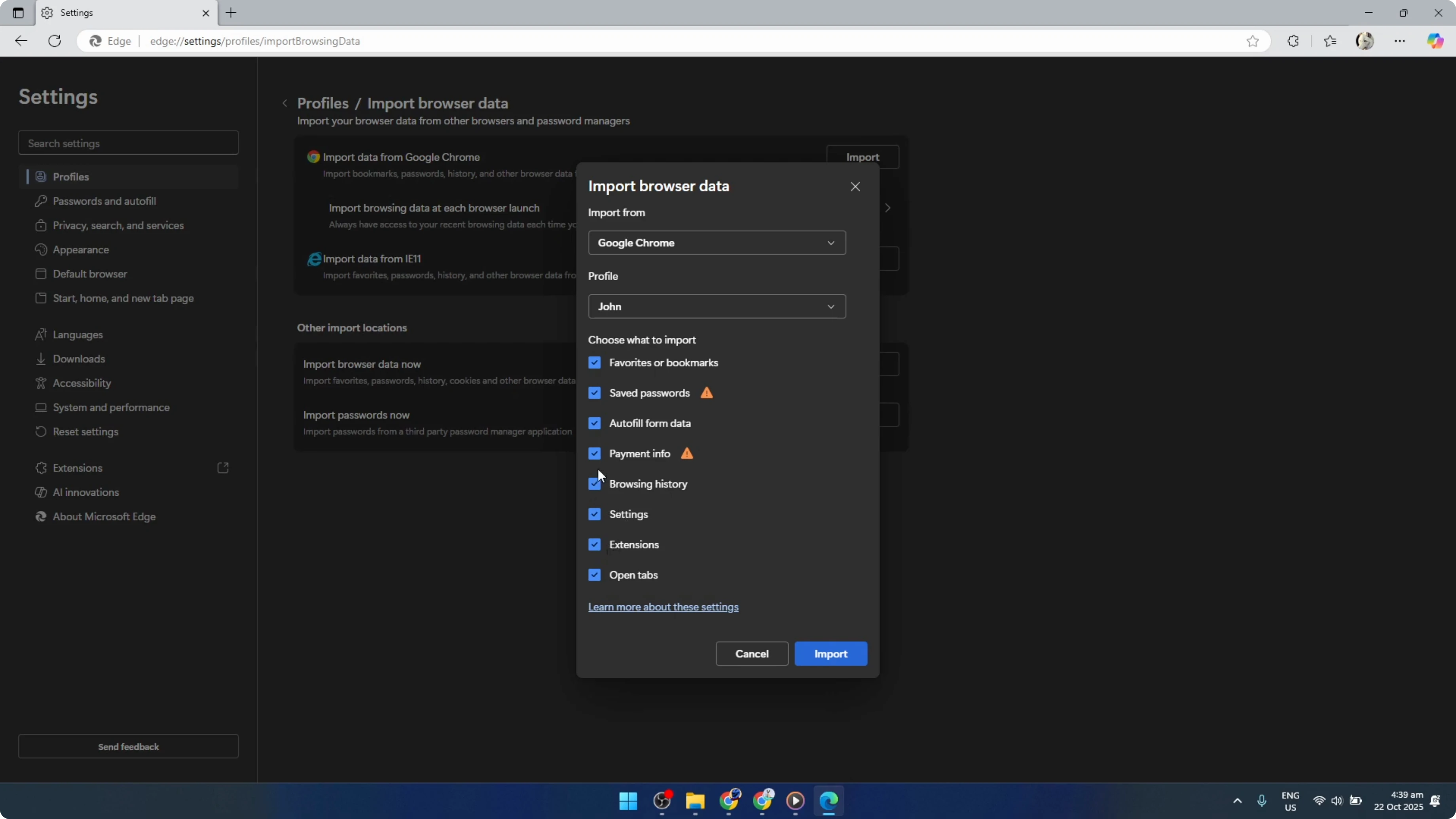Open Passwords and autofill settings
The height and width of the screenshot is (819, 1456).
(128, 201)
